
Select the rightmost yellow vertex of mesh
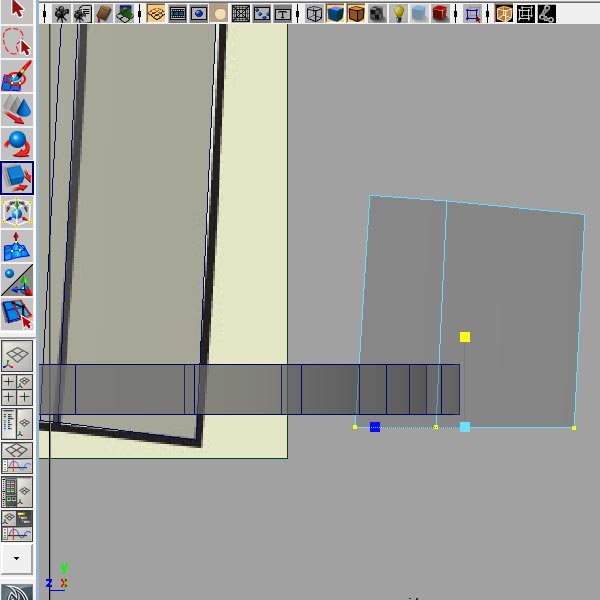574,428
